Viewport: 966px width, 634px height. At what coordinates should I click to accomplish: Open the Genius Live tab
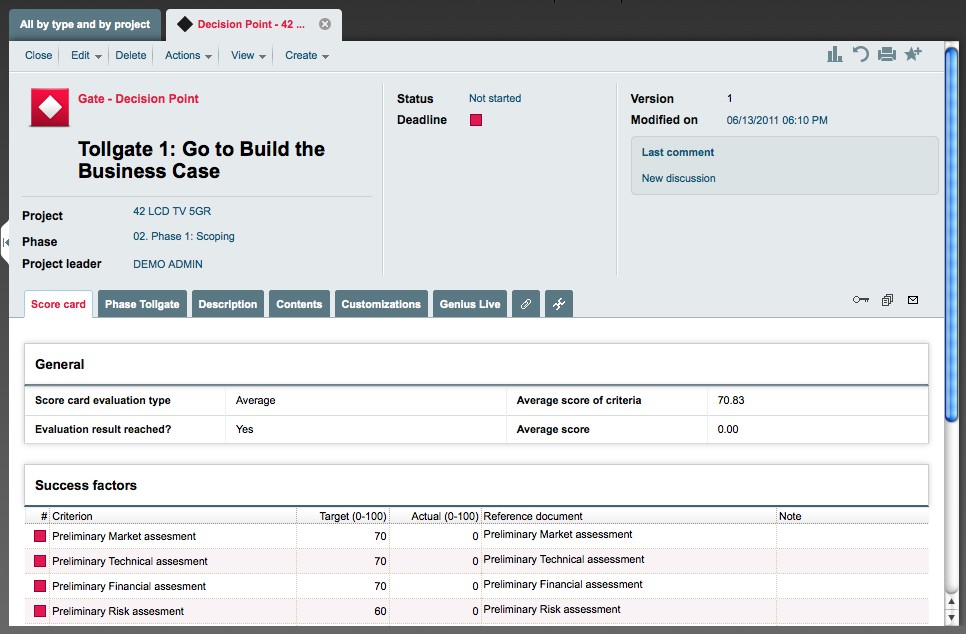point(470,304)
